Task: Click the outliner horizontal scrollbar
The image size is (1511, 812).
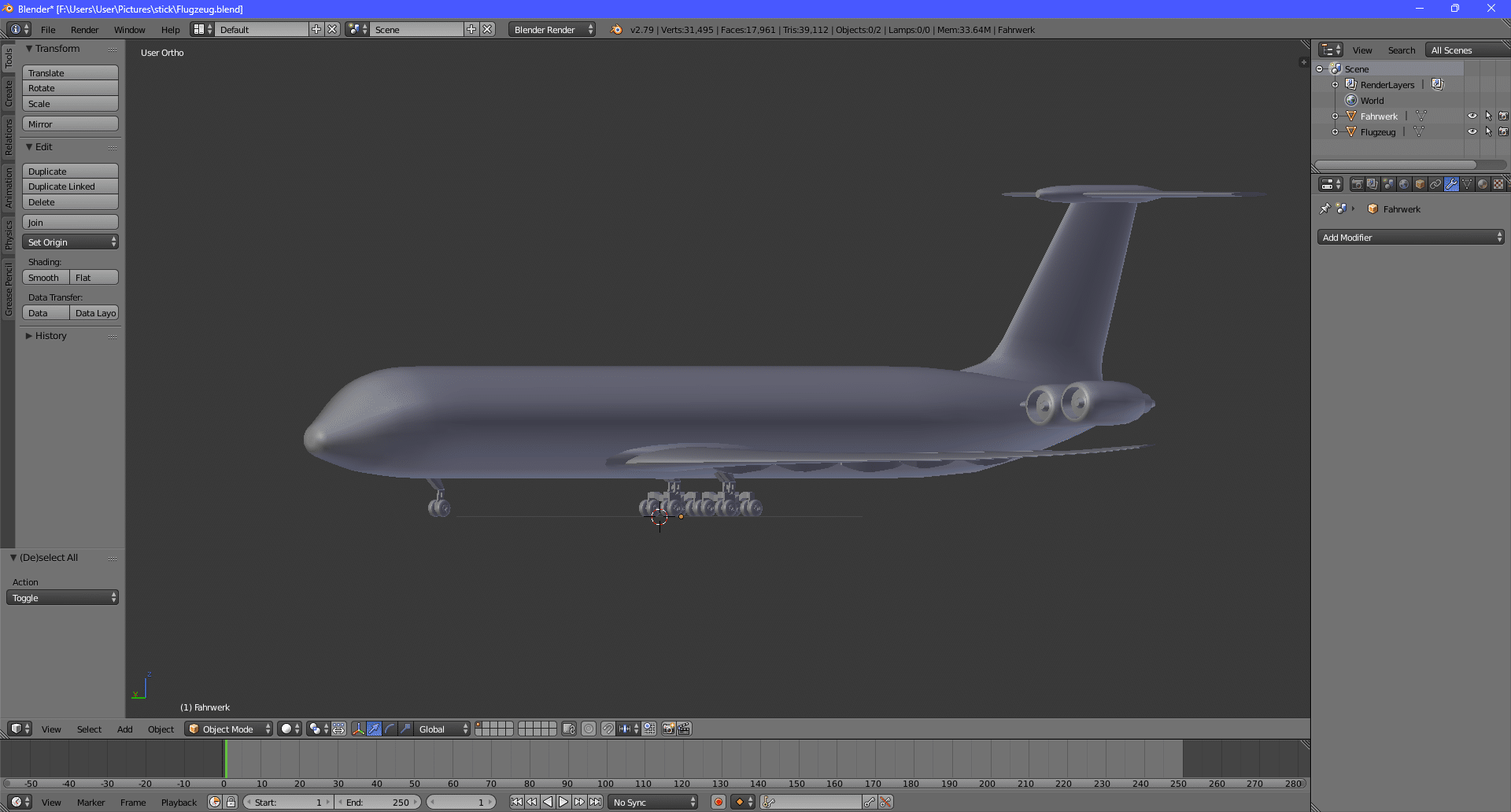Action: coord(1395,165)
